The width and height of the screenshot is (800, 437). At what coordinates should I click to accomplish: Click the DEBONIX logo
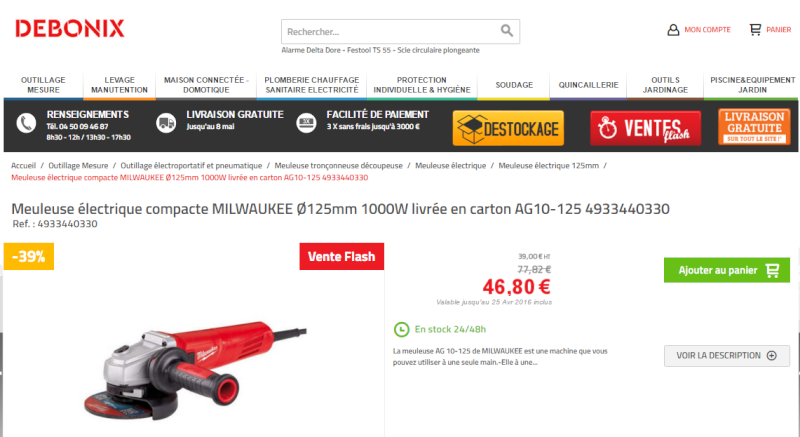70,29
